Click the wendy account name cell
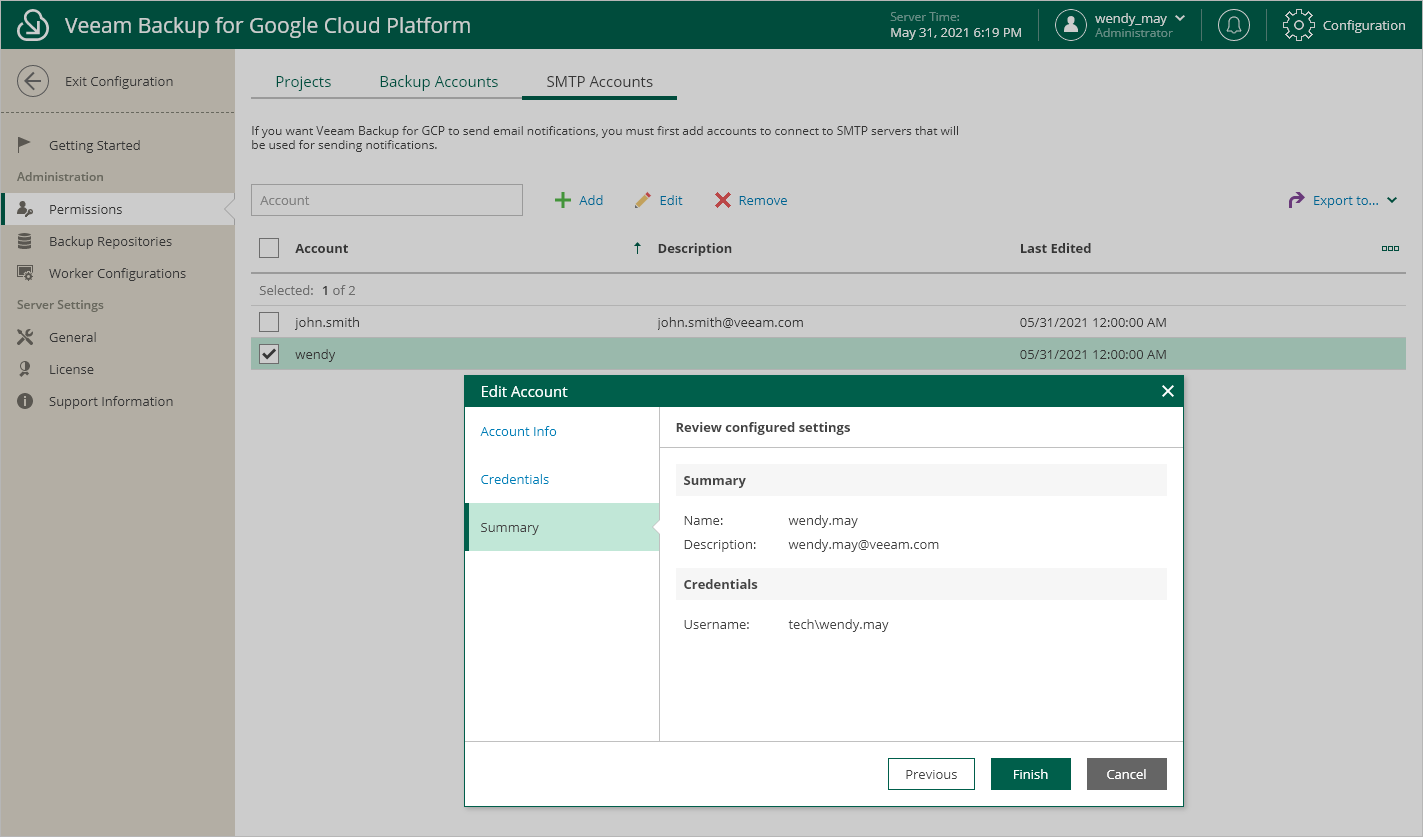The image size is (1423, 837). click(315, 354)
